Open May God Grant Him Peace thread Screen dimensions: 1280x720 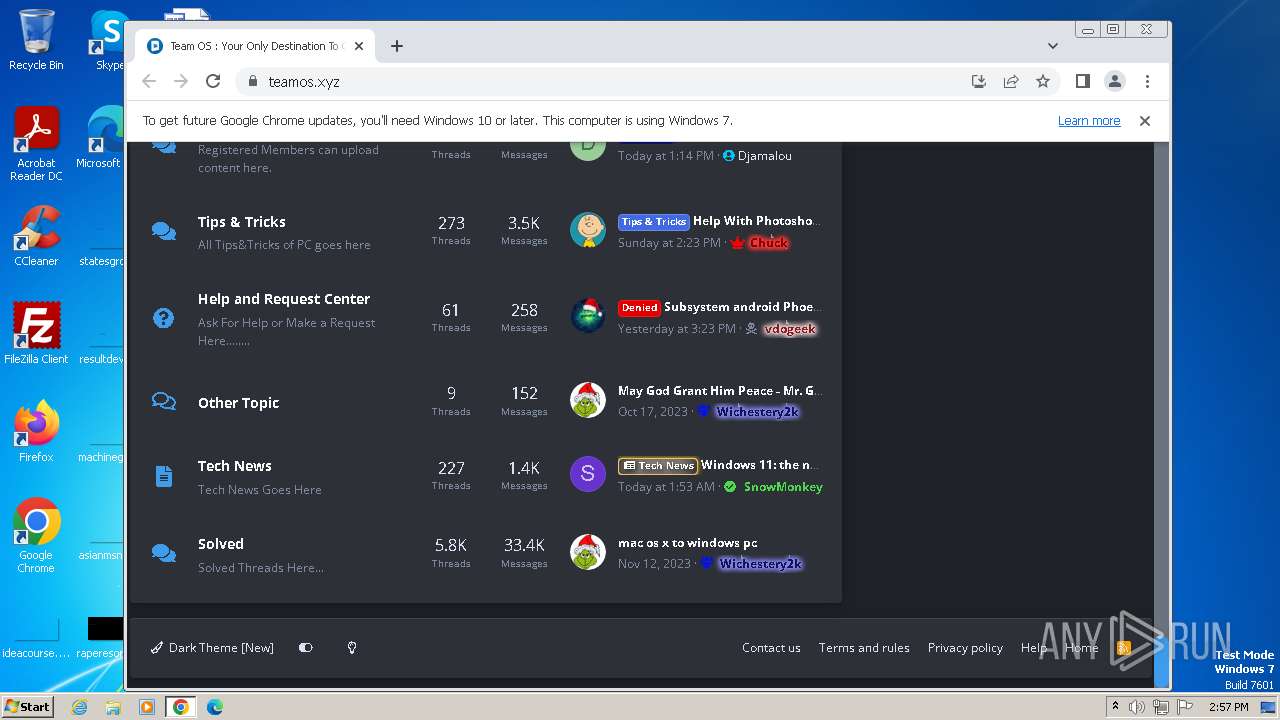[x=719, y=391]
